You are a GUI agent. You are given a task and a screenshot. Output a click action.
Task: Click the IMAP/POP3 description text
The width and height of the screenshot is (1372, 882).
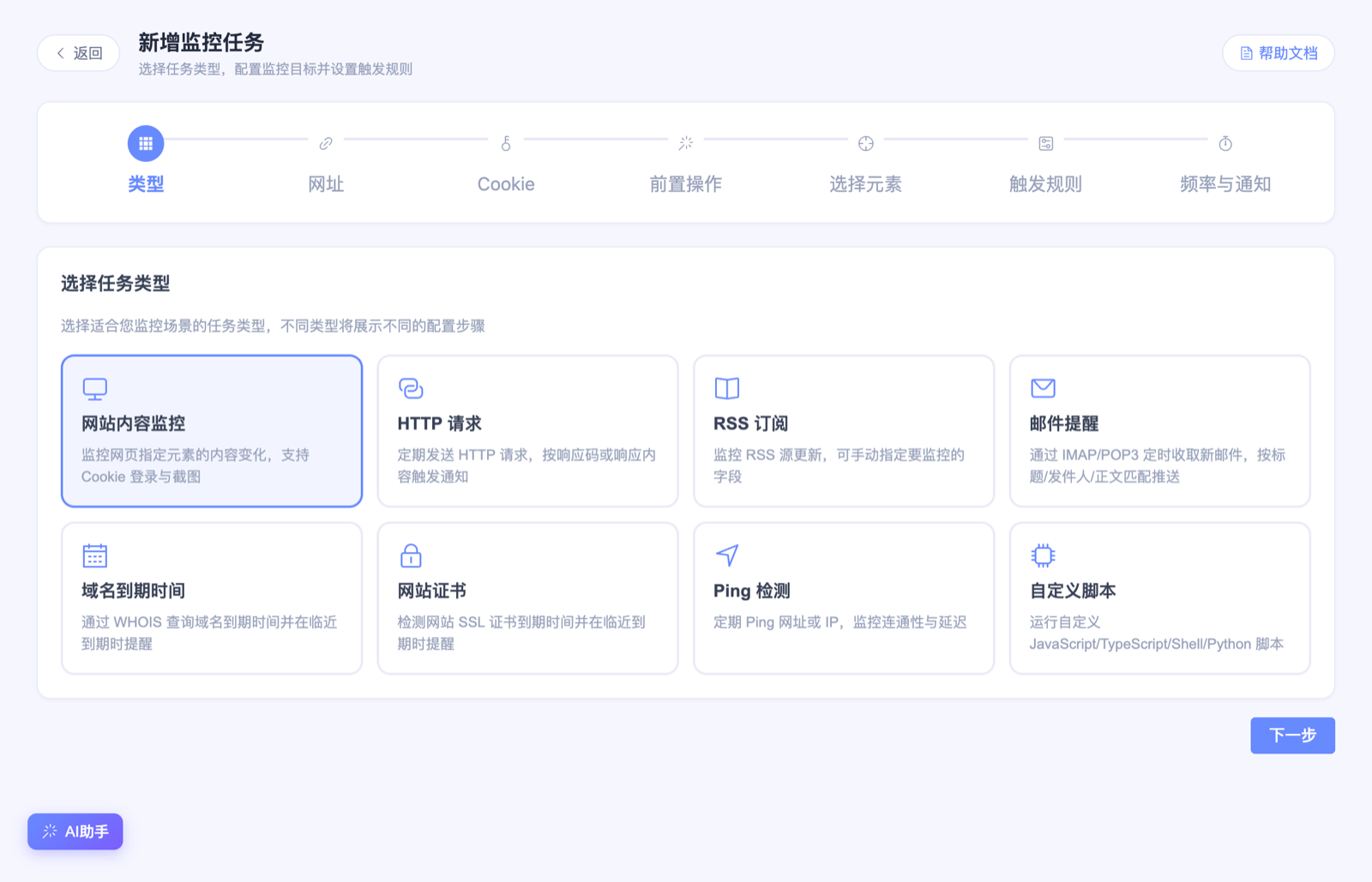(x=1158, y=465)
